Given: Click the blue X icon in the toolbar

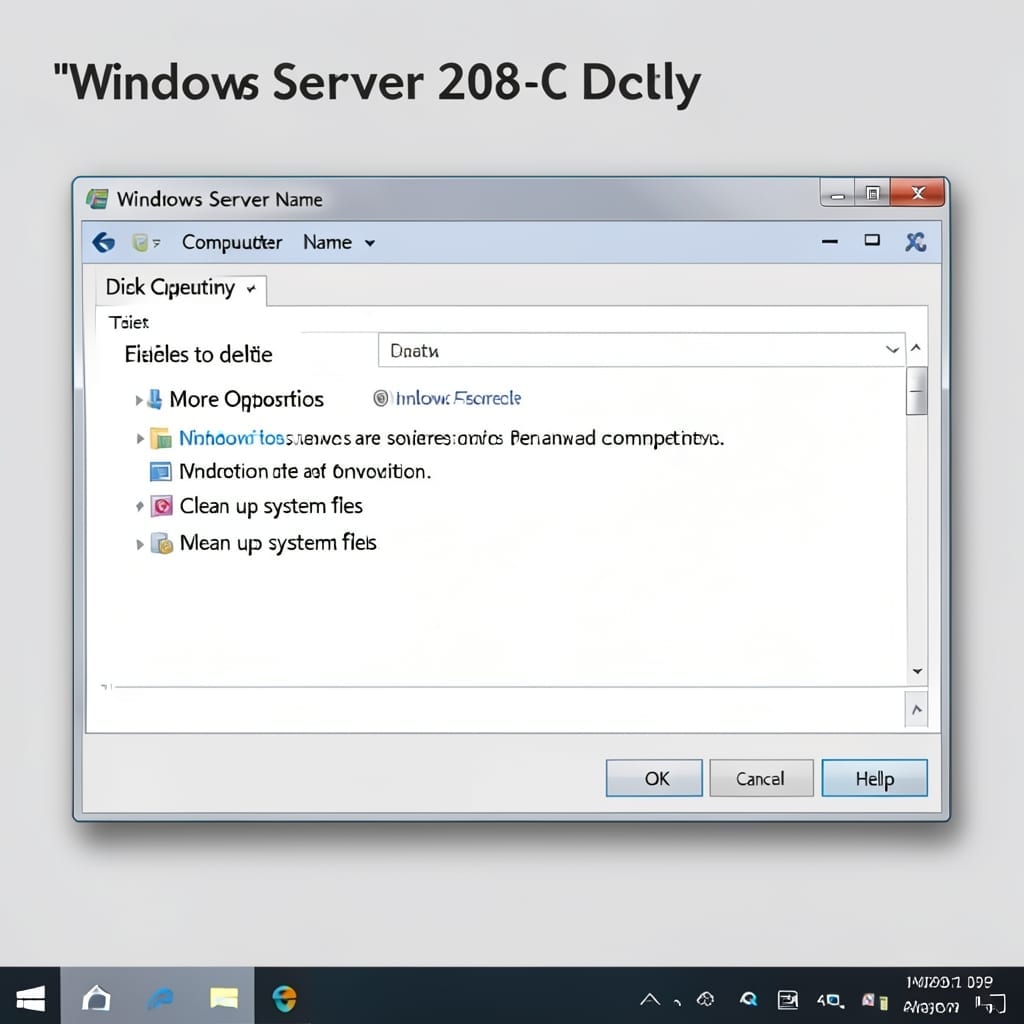Looking at the screenshot, I should [916, 242].
